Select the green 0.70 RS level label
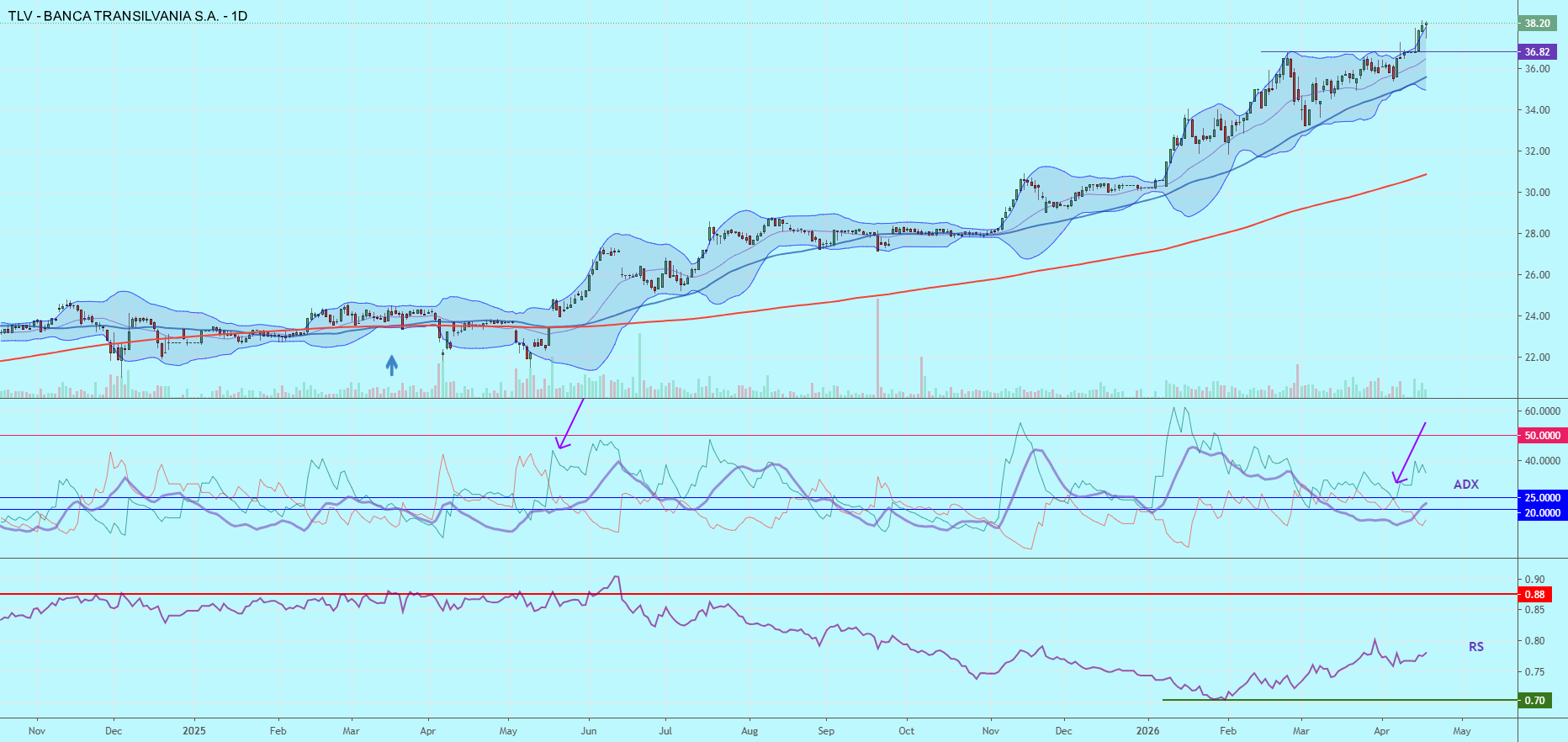Screen dimensions: 1568x742 (x=1535, y=701)
